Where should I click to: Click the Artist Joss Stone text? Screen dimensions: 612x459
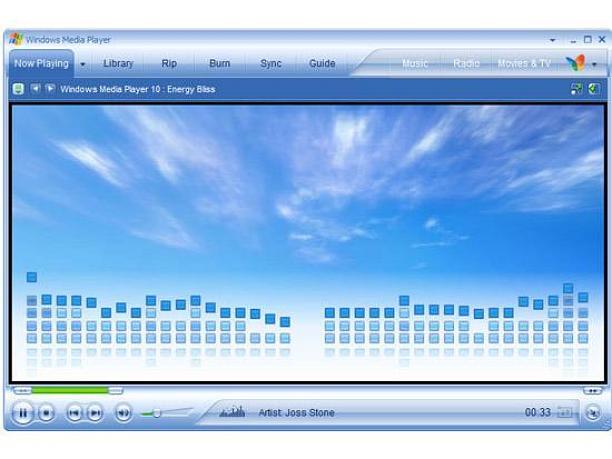[296, 413]
